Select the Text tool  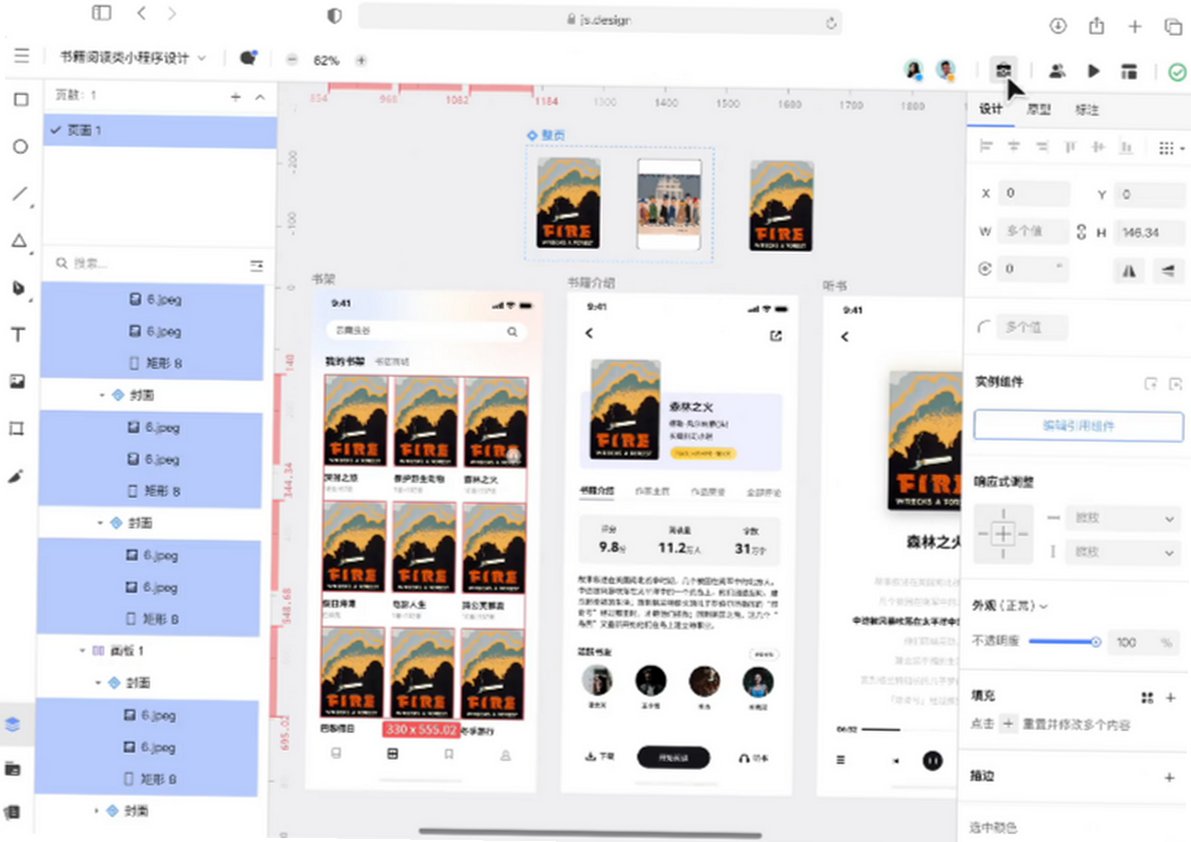click(x=18, y=335)
